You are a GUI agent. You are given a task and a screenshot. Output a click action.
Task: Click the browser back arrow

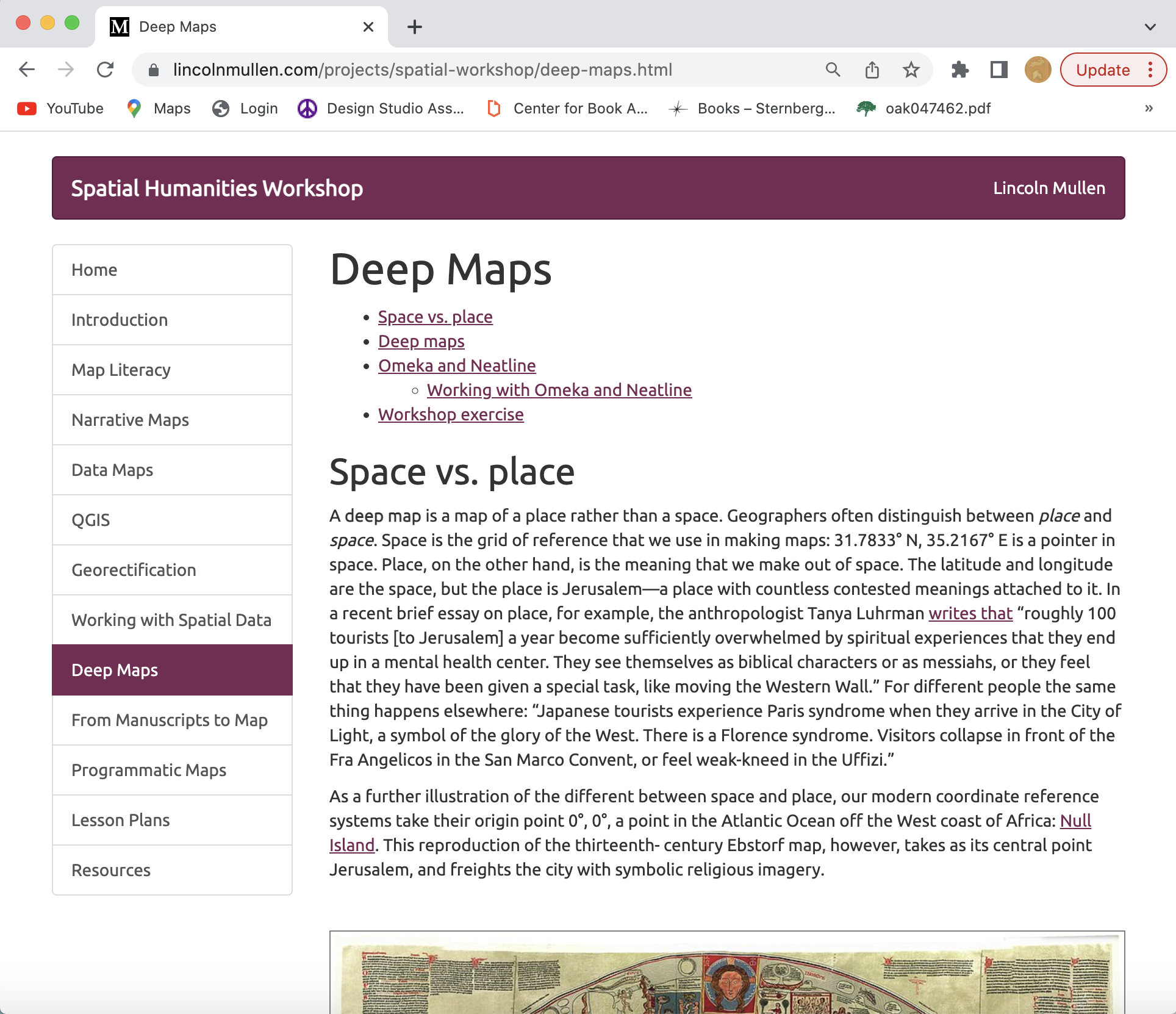click(x=27, y=70)
